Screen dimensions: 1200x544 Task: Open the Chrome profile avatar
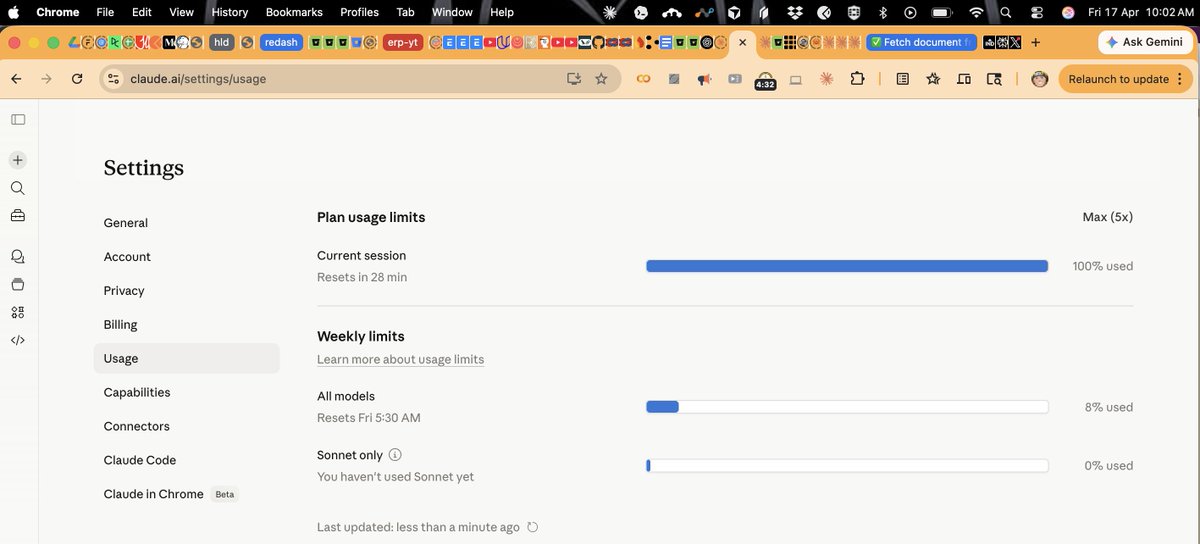pyautogui.click(x=1039, y=79)
